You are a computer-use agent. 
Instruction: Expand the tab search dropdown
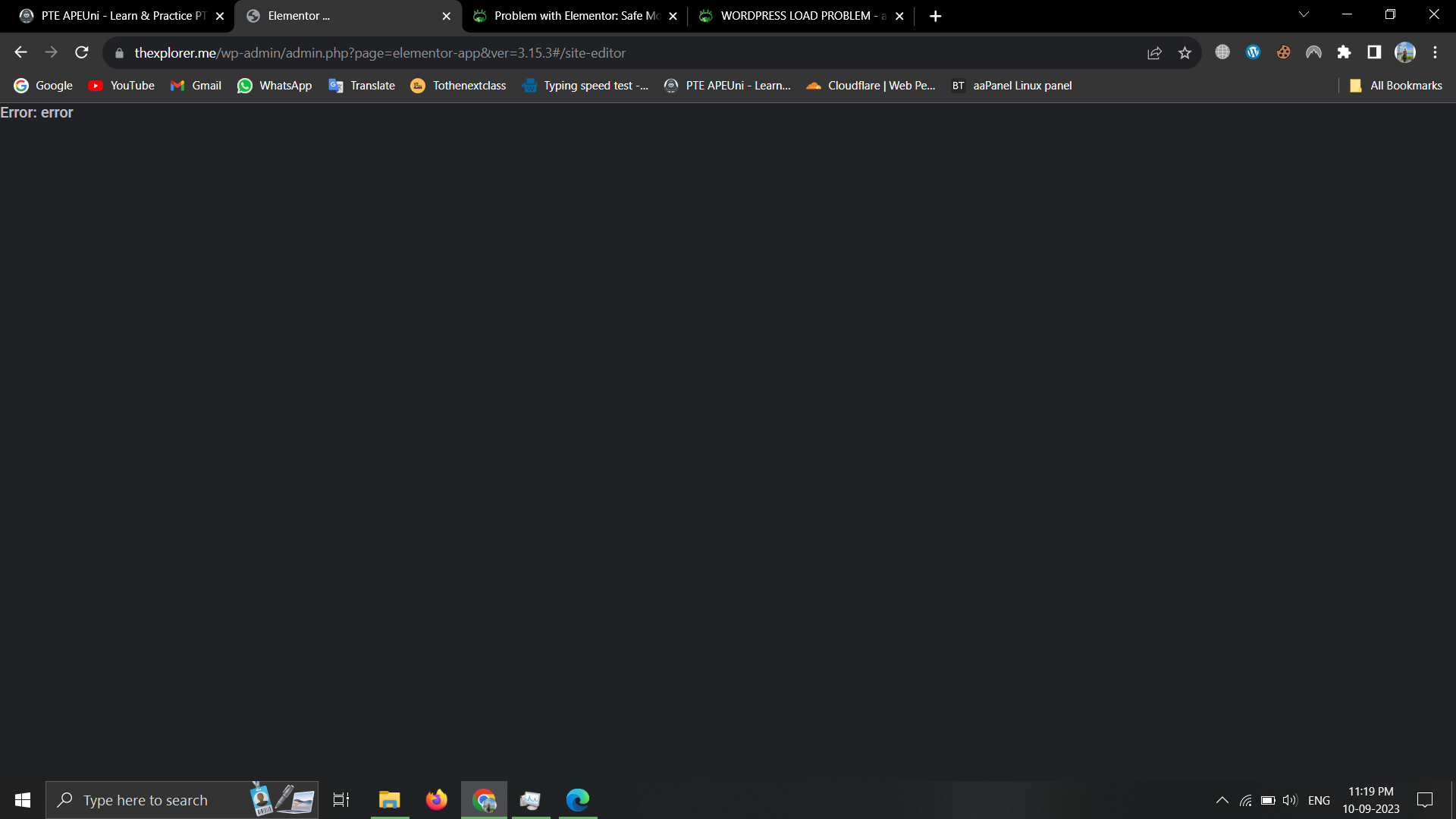(x=1304, y=14)
